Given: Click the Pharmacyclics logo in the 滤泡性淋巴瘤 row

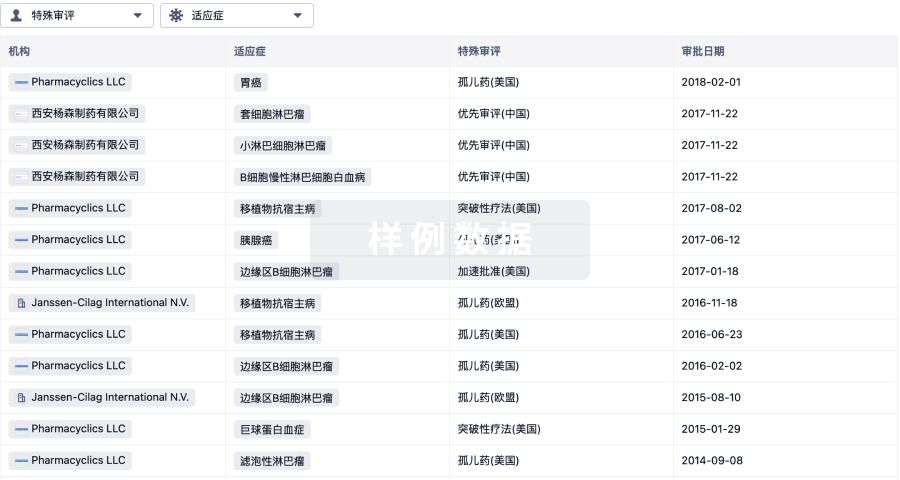Looking at the screenshot, I should coord(21,461).
